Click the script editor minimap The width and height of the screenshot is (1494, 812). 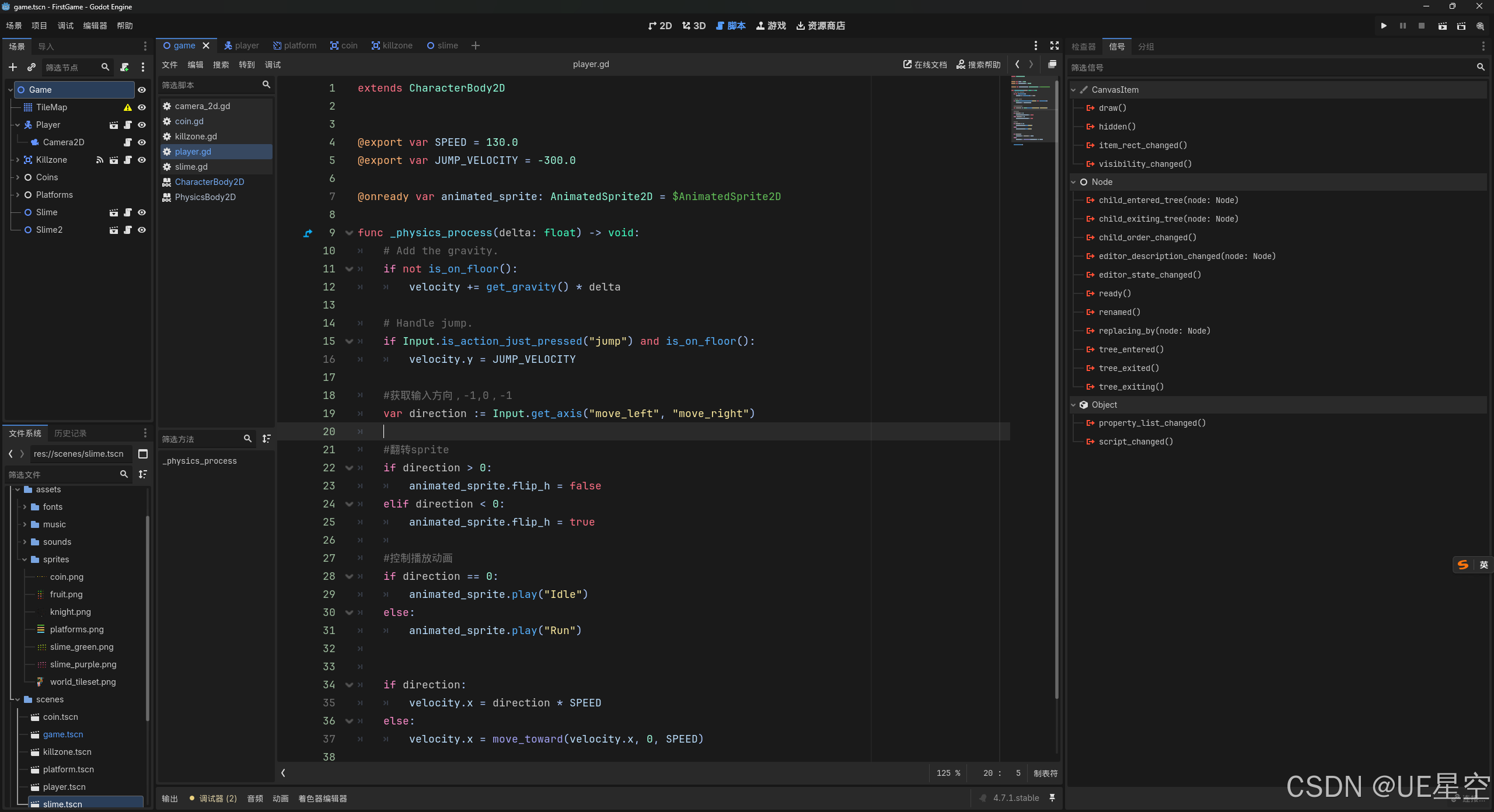point(1033,111)
